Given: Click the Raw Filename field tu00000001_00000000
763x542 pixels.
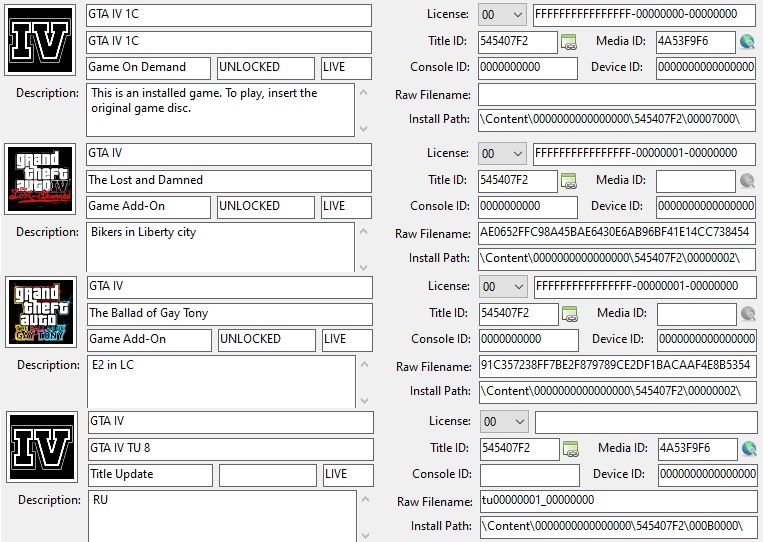Looking at the screenshot, I should click(618, 501).
